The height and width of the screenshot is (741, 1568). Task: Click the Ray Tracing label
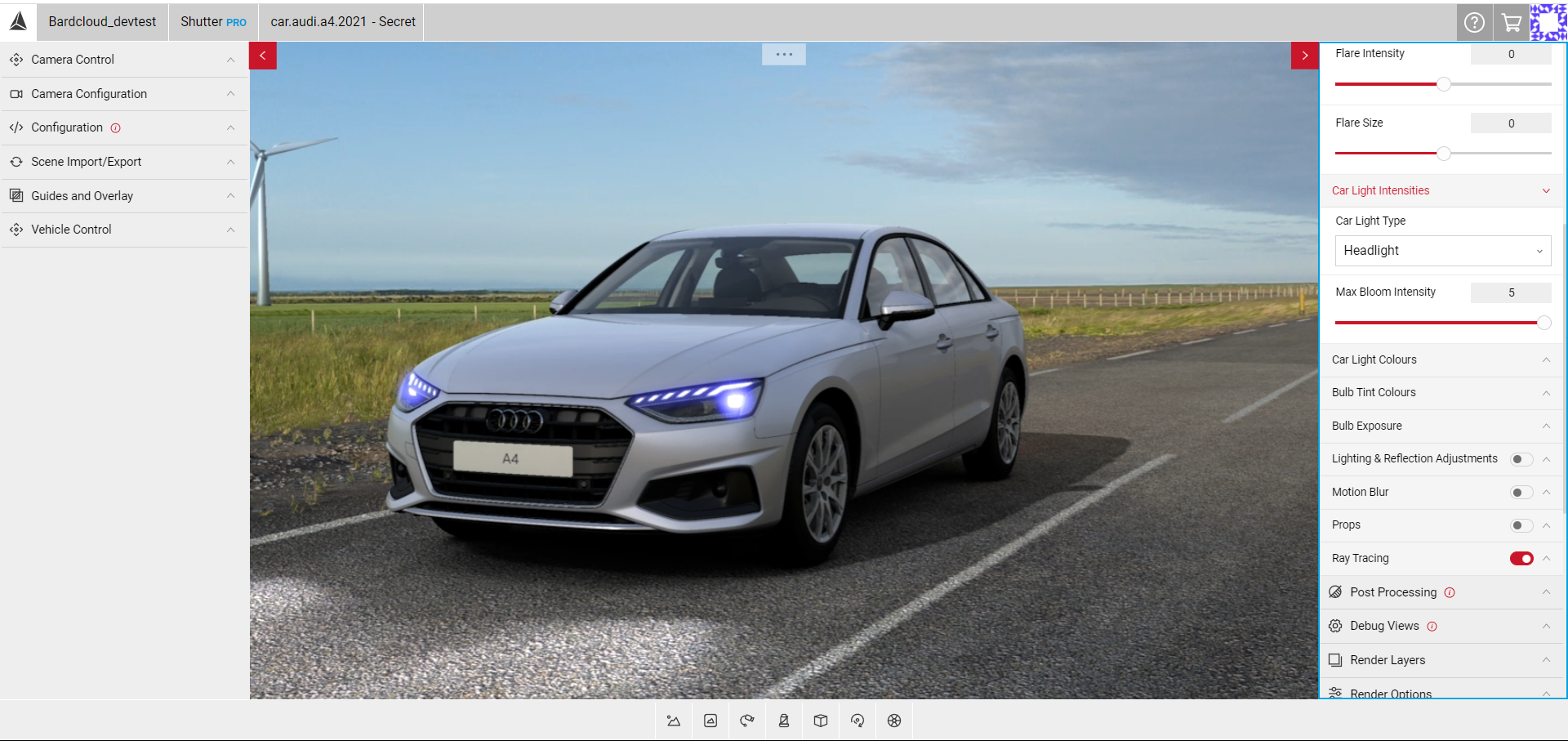coord(1360,558)
